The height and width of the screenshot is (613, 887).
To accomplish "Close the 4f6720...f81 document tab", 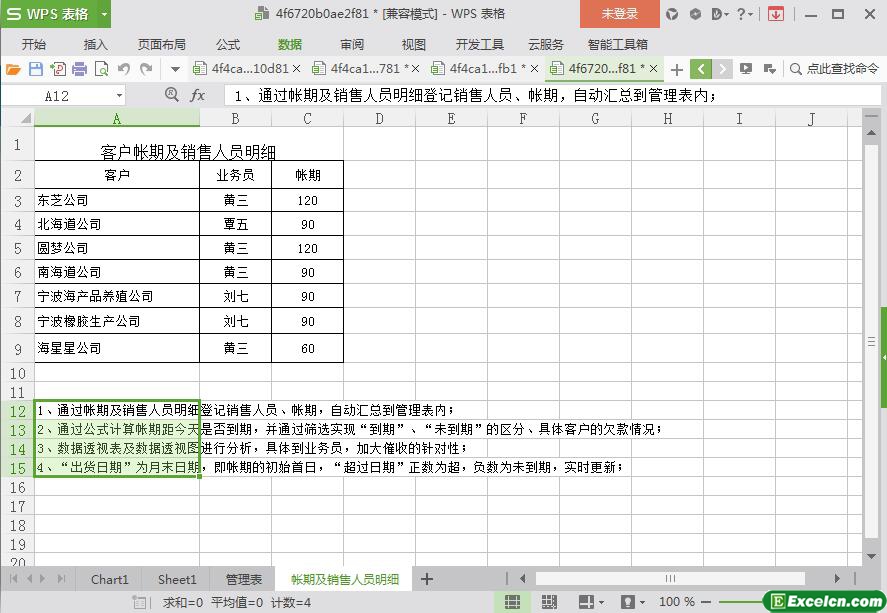I will click(653, 69).
